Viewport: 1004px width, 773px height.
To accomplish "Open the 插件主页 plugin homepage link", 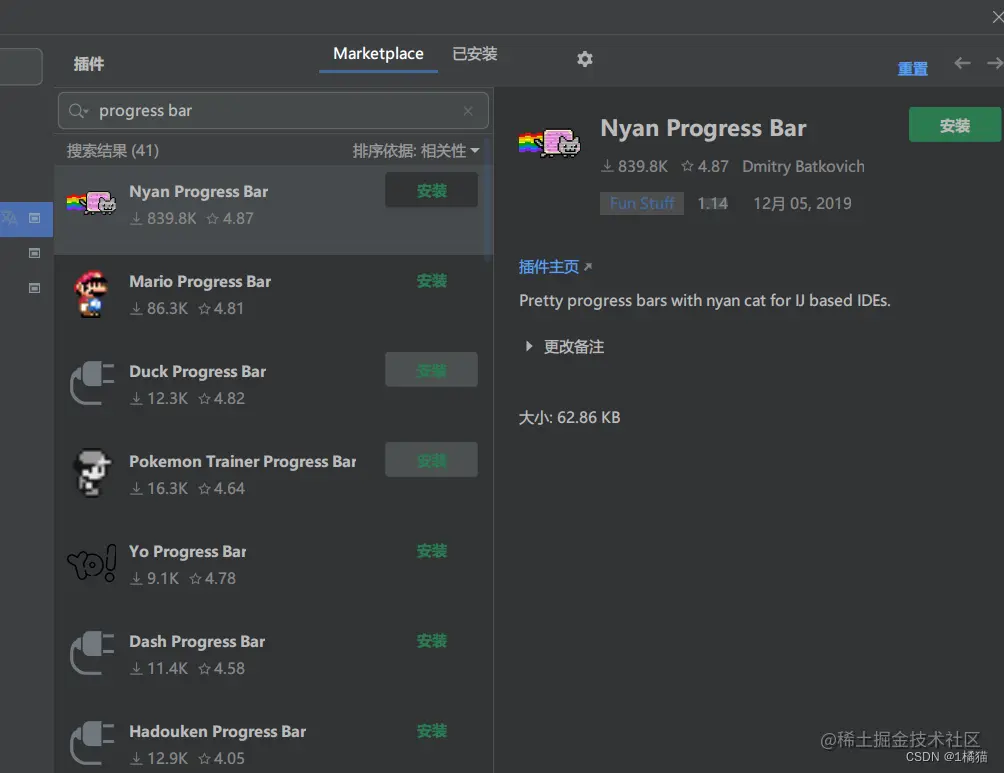I will pos(555,266).
